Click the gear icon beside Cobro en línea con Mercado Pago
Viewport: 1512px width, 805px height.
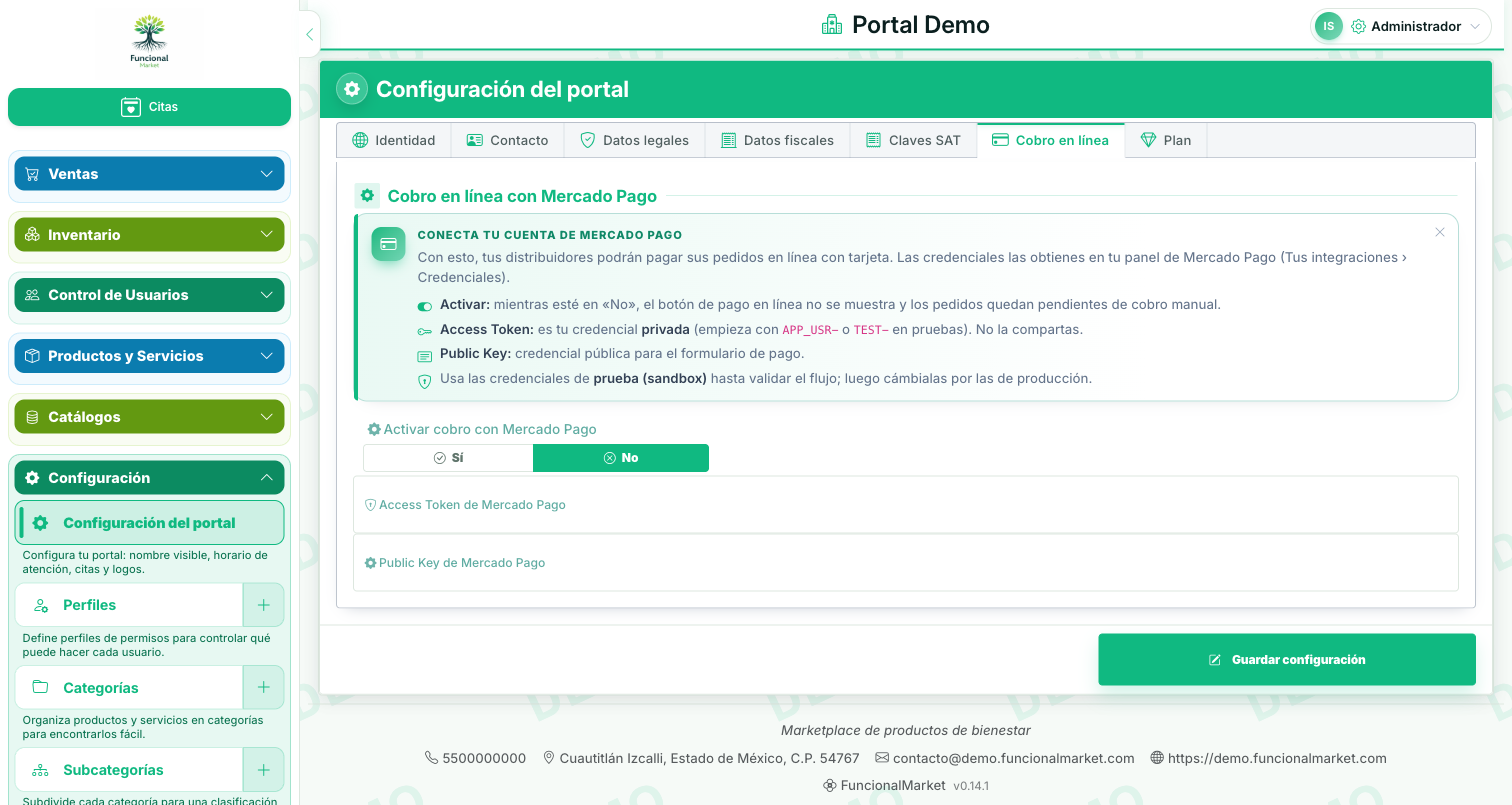pos(367,196)
